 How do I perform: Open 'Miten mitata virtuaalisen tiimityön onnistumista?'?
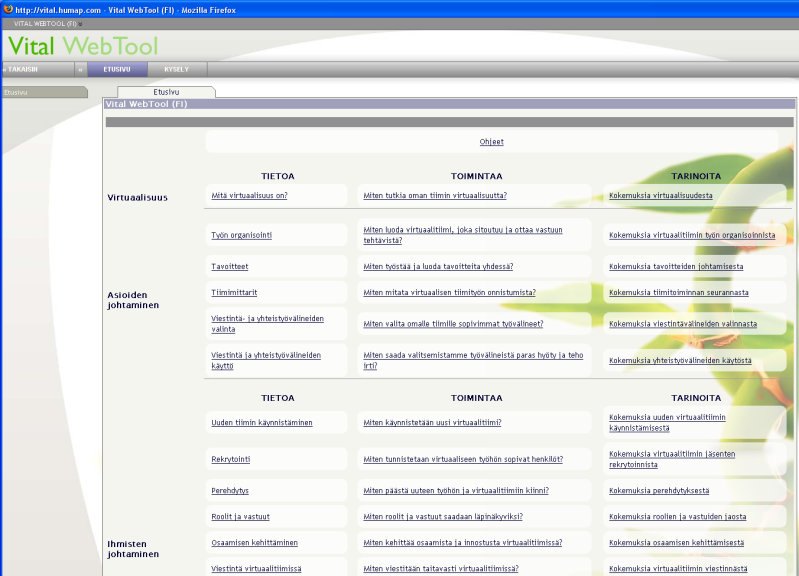click(449, 292)
